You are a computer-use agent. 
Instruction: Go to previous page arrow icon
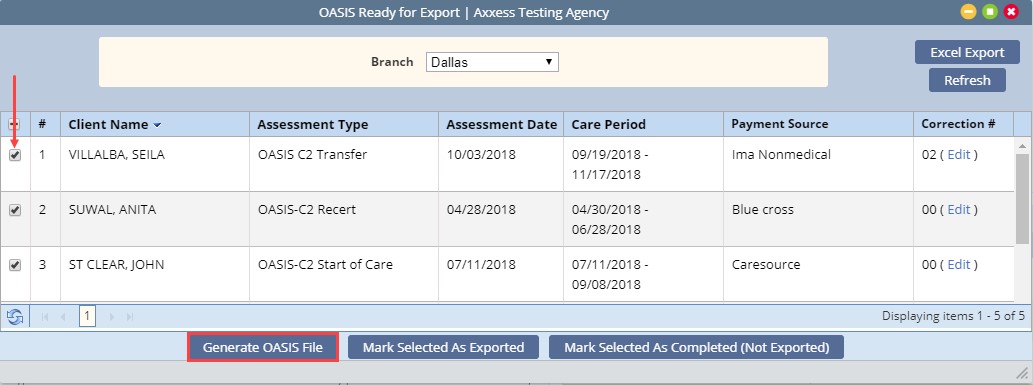(x=63, y=316)
